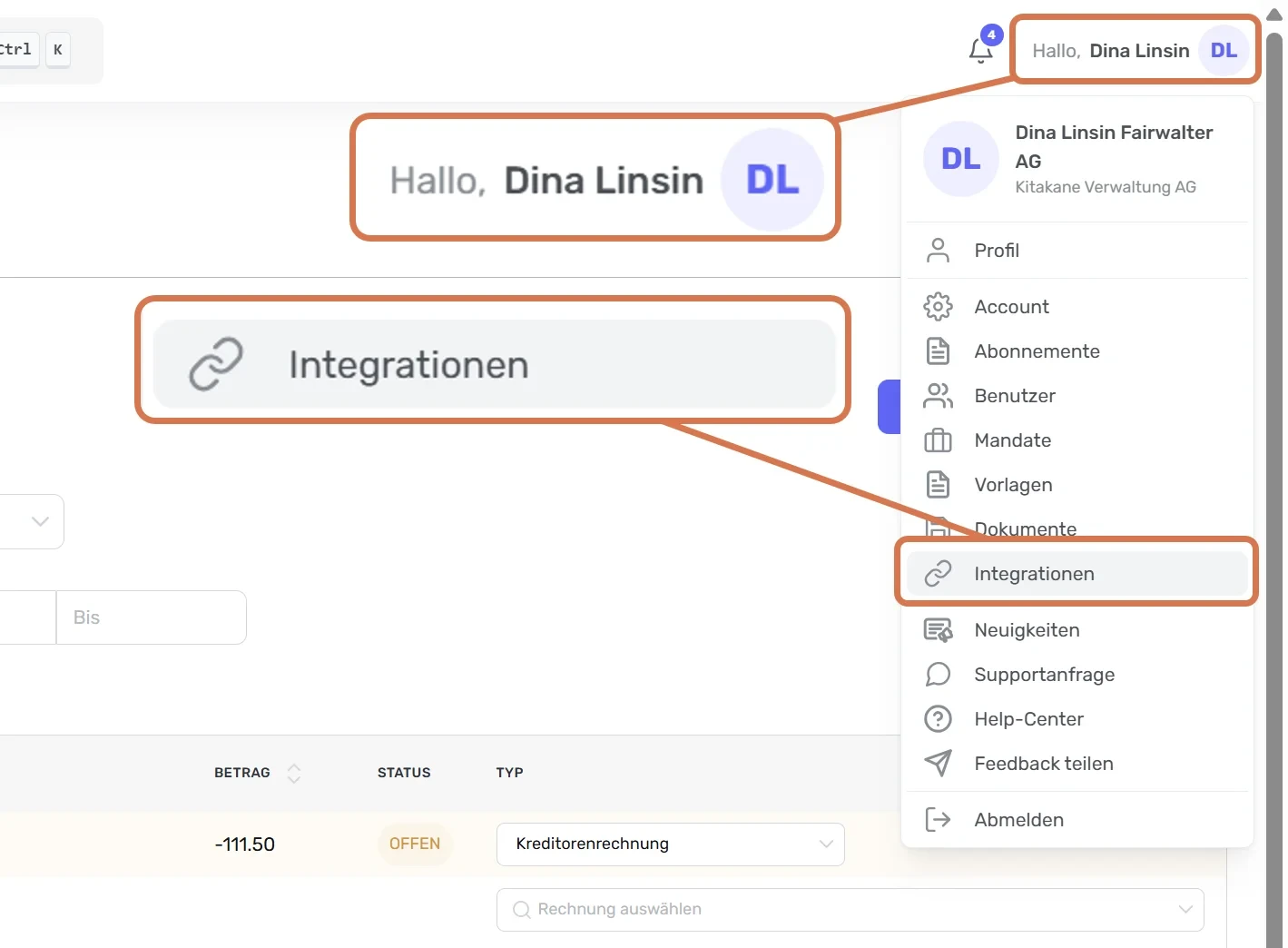This screenshot has height=948, width=1288.
Task: Select Dokumente in the user menu
Action: pos(1077,528)
